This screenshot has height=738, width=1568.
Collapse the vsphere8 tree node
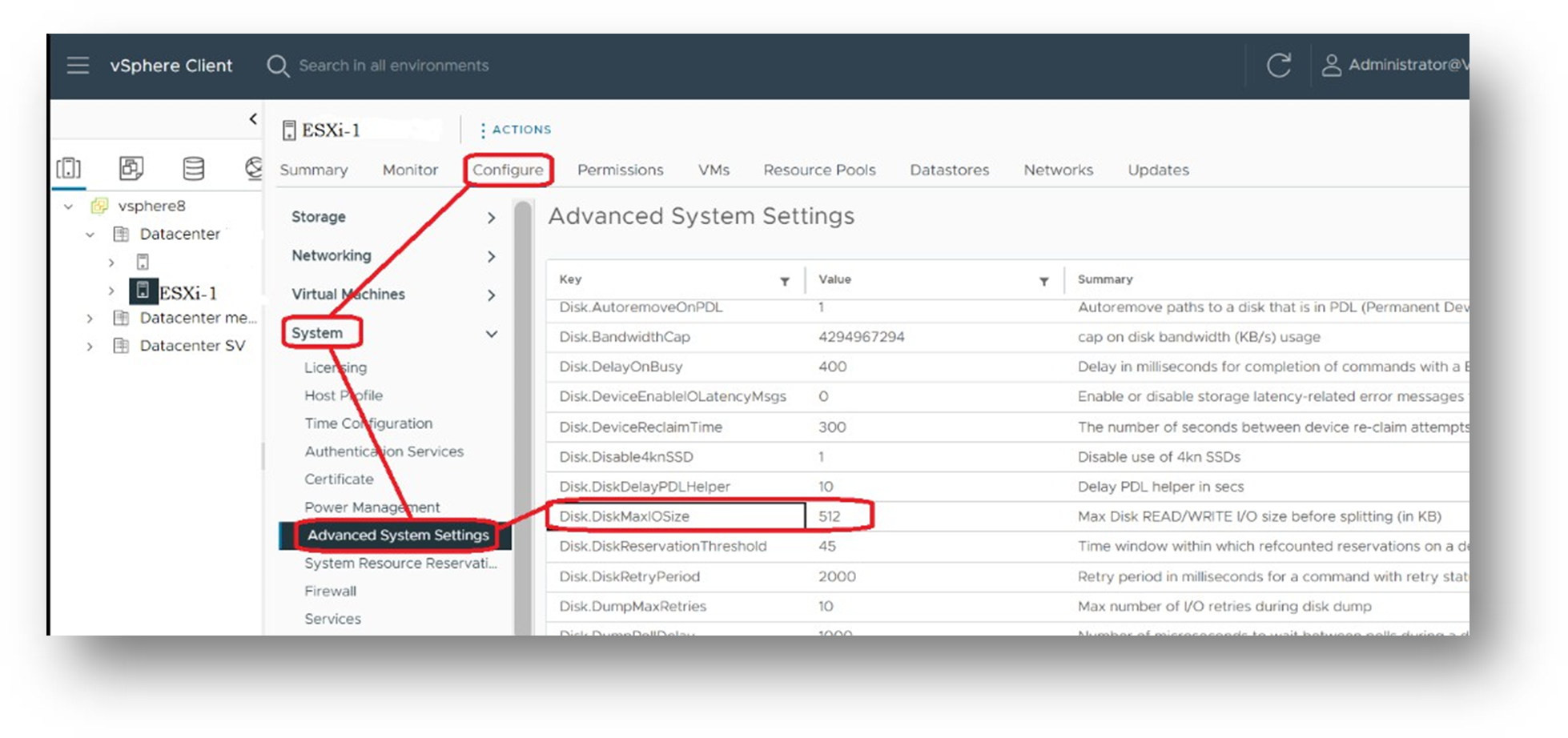69,207
